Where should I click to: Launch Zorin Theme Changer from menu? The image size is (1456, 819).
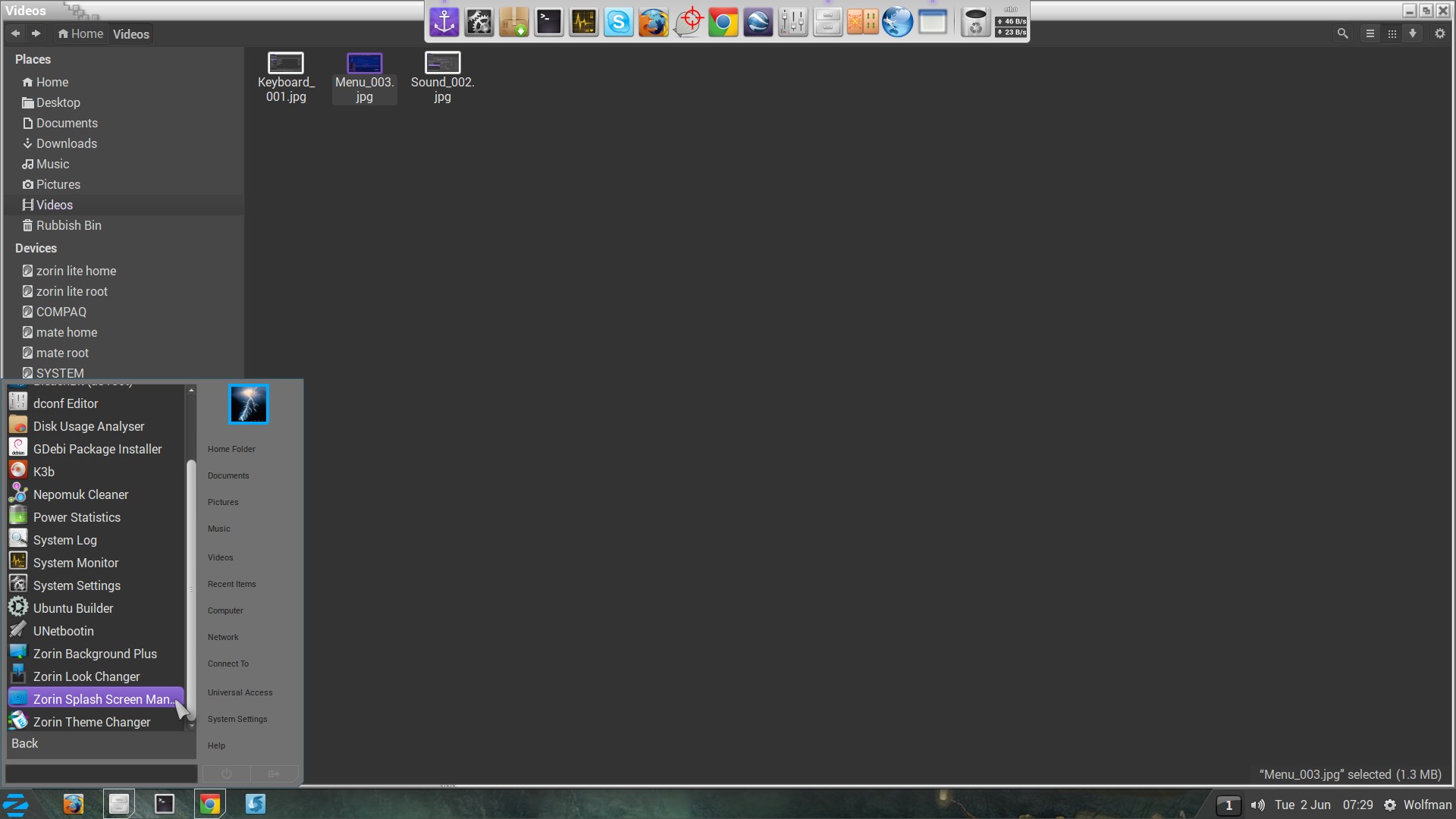coord(92,722)
